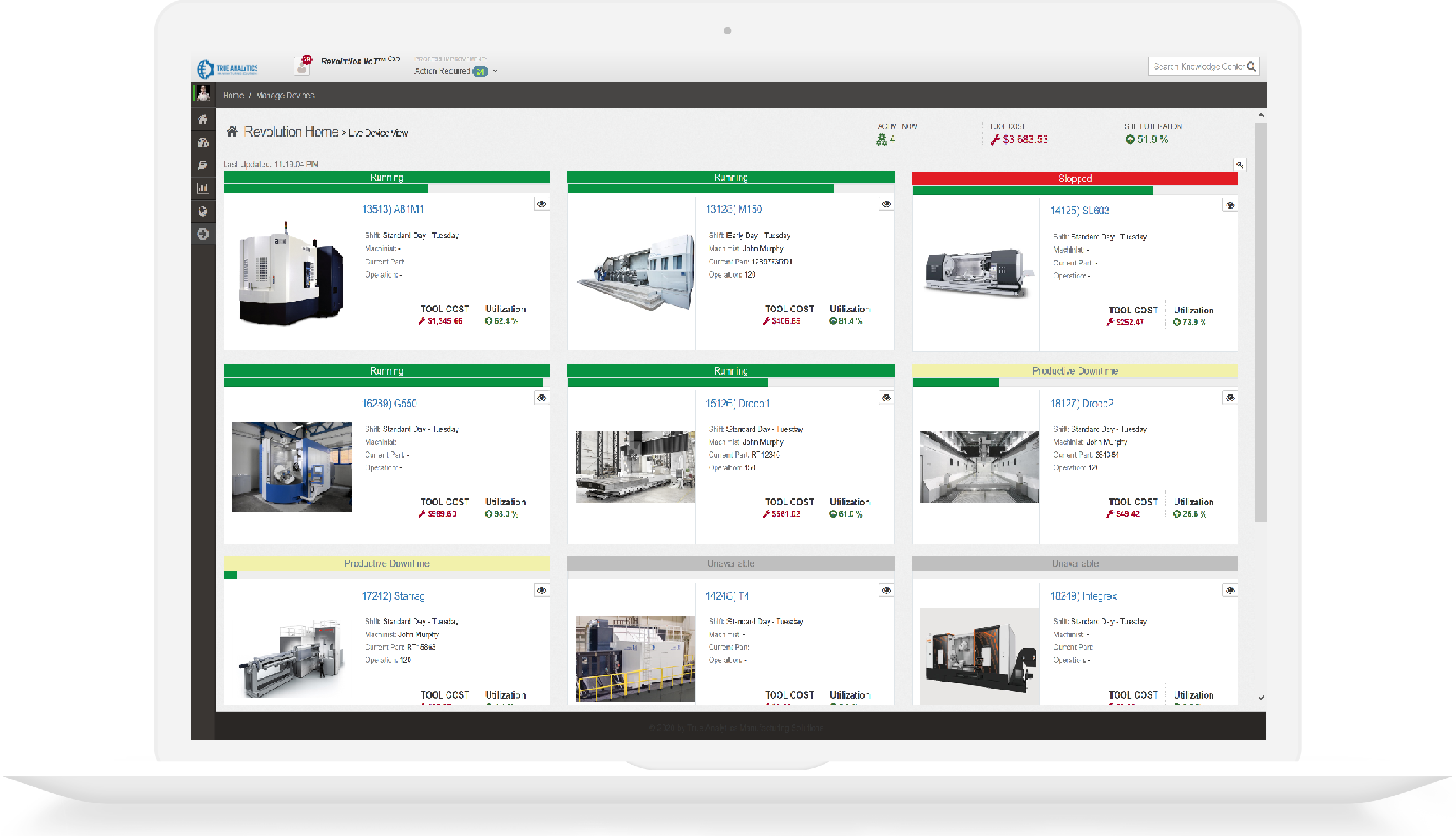Open the Manage Devices breadcrumb item
Image resolution: width=1456 pixels, height=836 pixels.
point(284,94)
